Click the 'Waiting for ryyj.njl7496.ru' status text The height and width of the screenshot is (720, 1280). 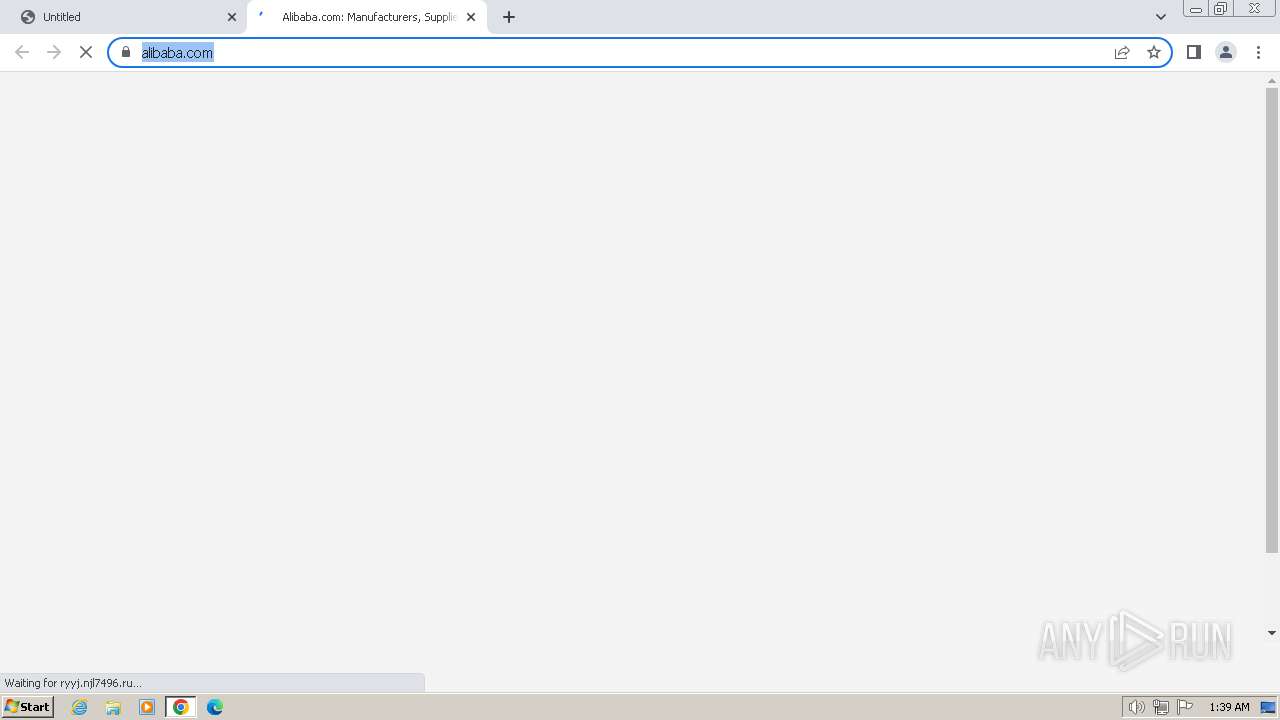point(73,683)
